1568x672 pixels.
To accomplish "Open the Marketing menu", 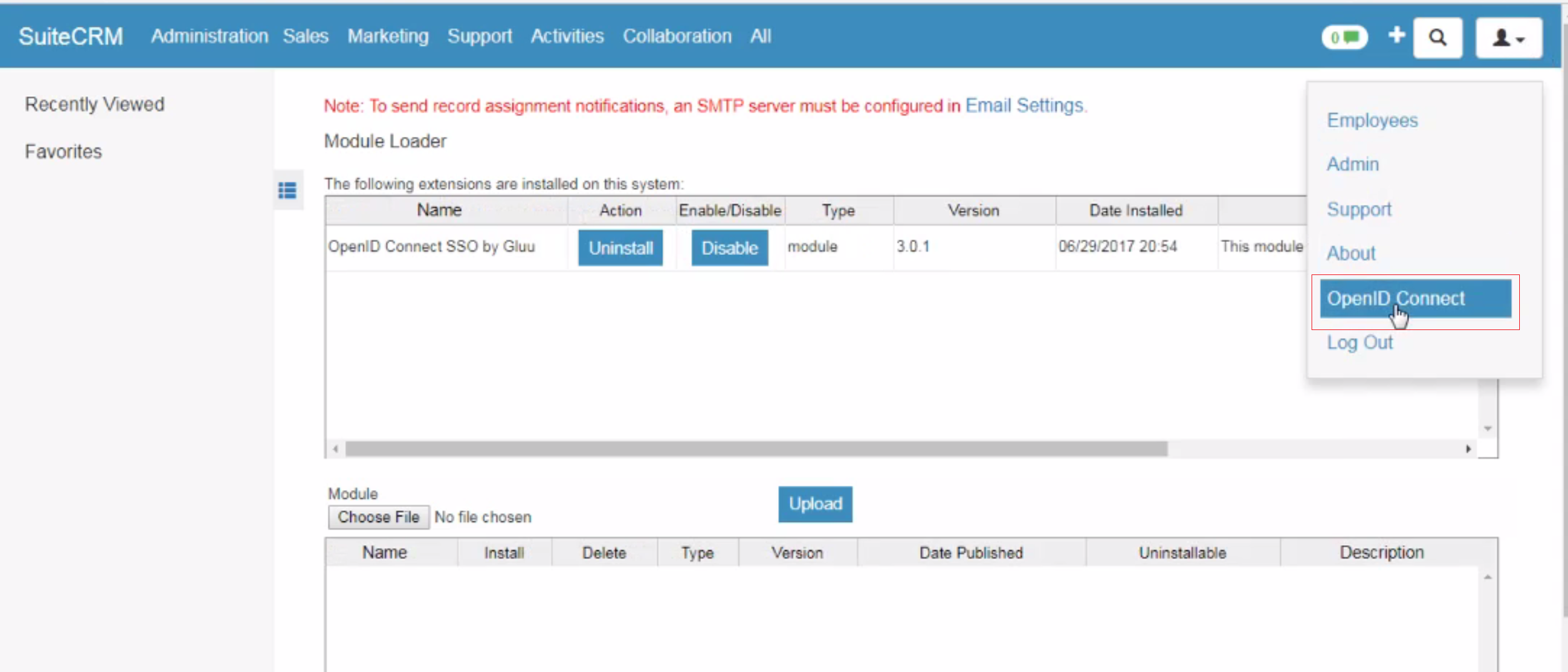I will pyautogui.click(x=388, y=36).
